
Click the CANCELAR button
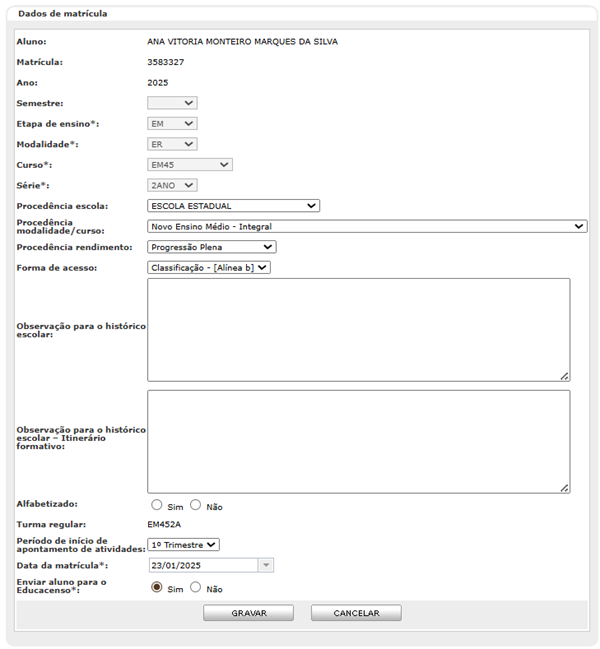355,613
